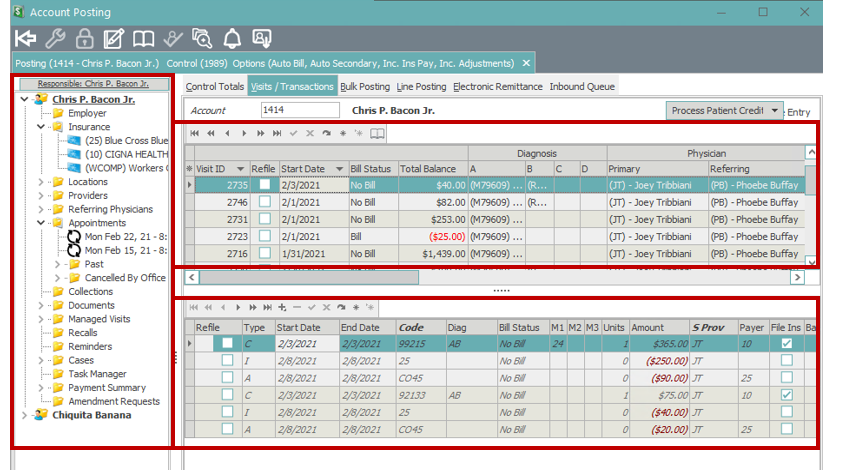The height and width of the screenshot is (470, 841).
Task: Click the magnifier document search icon
Action: point(203,39)
